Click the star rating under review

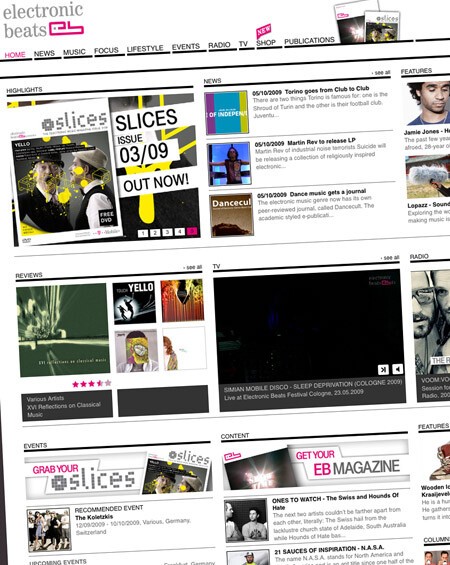pos(92,384)
